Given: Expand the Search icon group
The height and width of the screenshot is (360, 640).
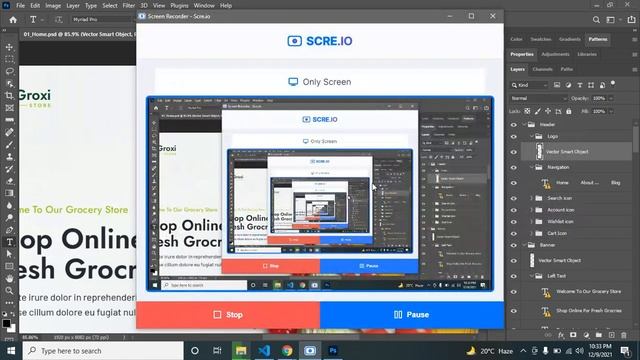Looking at the screenshot, I should [532, 198].
